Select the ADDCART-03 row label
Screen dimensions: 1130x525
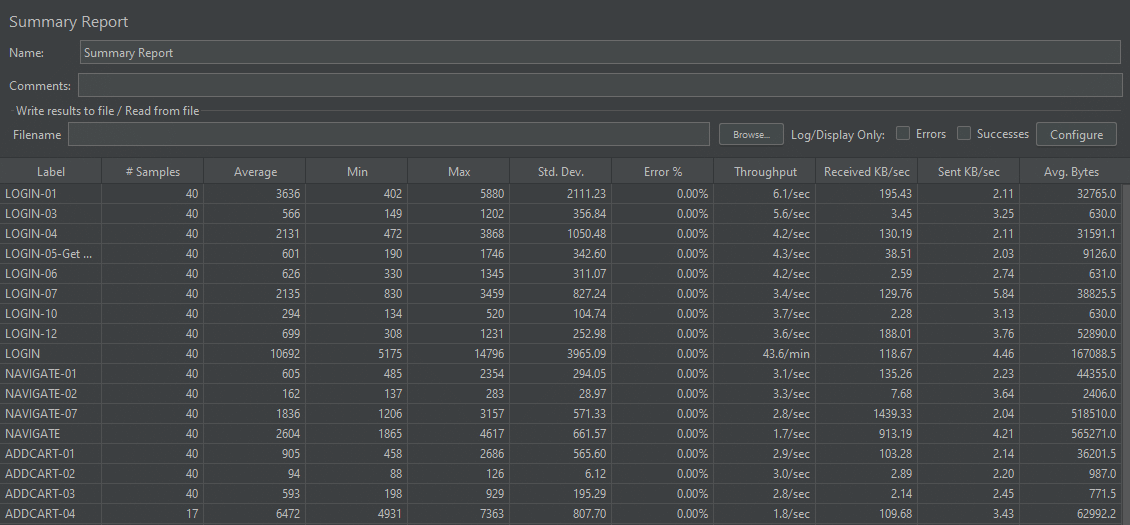pos(40,494)
